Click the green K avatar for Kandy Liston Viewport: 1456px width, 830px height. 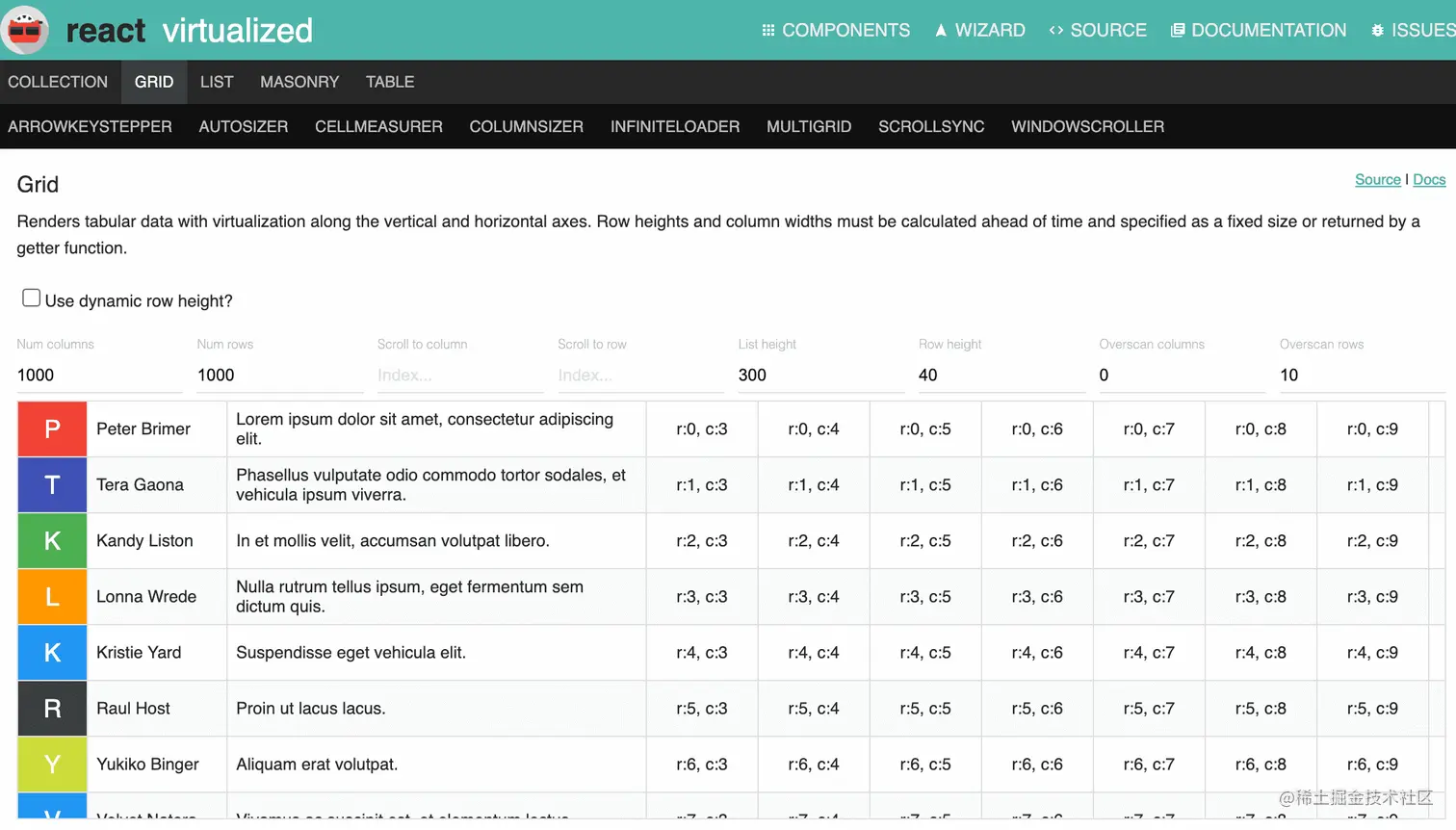53,541
